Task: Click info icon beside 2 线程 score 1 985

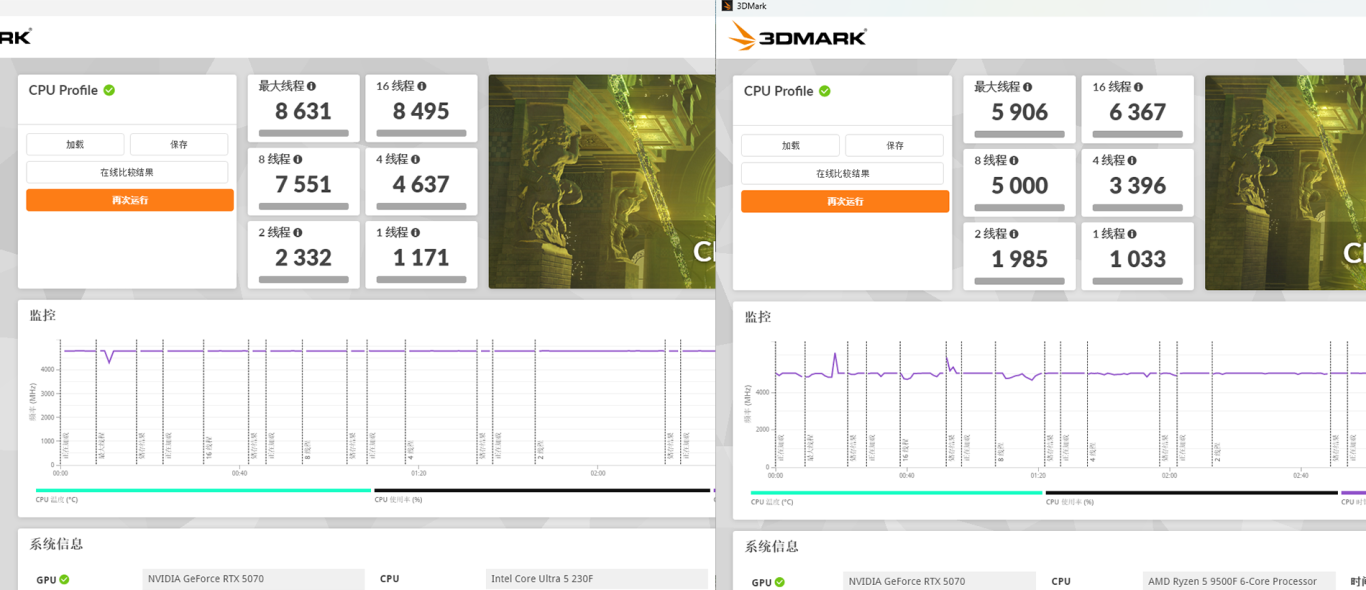Action: [x=1014, y=234]
